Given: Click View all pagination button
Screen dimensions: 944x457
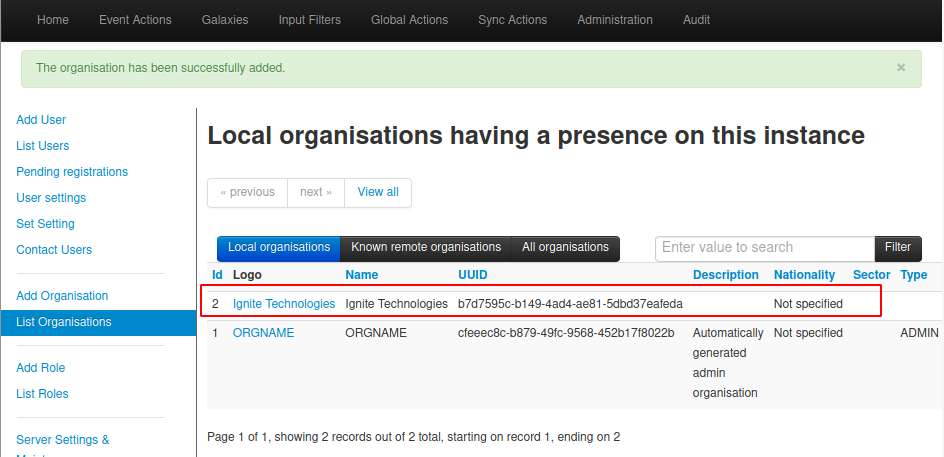Looking at the screenshot, I should coord(378,192).
